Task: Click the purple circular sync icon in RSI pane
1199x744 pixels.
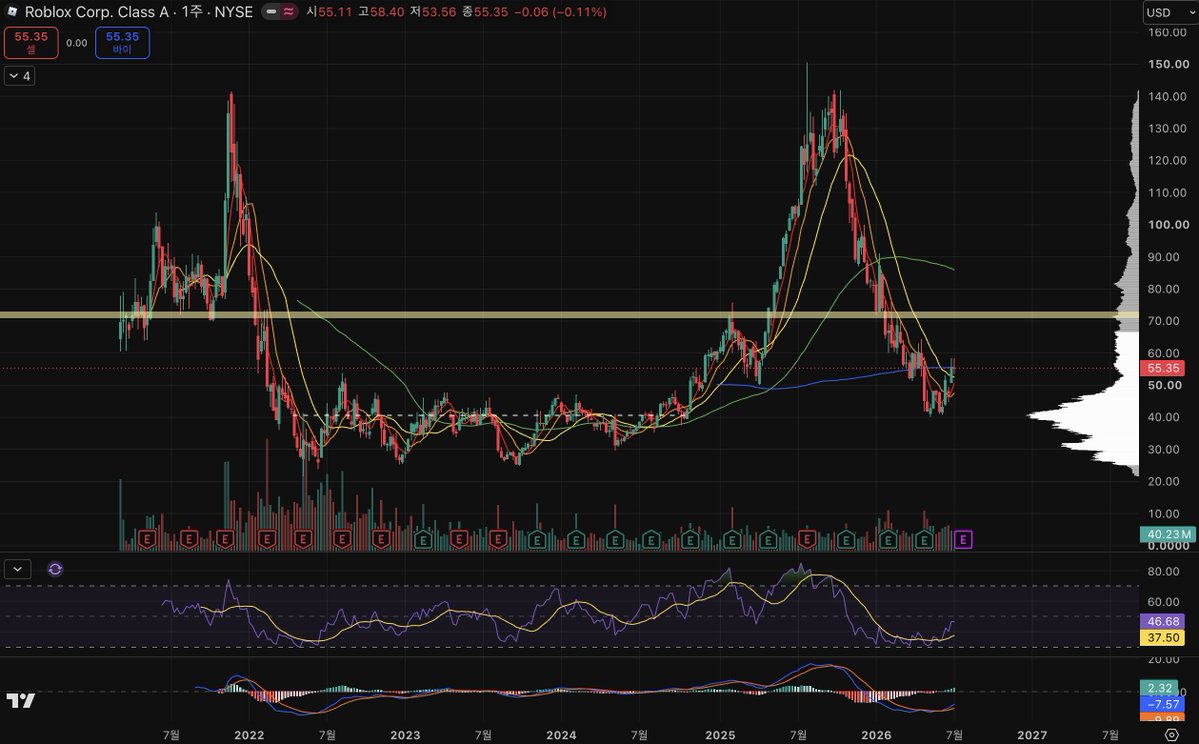Action: (55, 569)
